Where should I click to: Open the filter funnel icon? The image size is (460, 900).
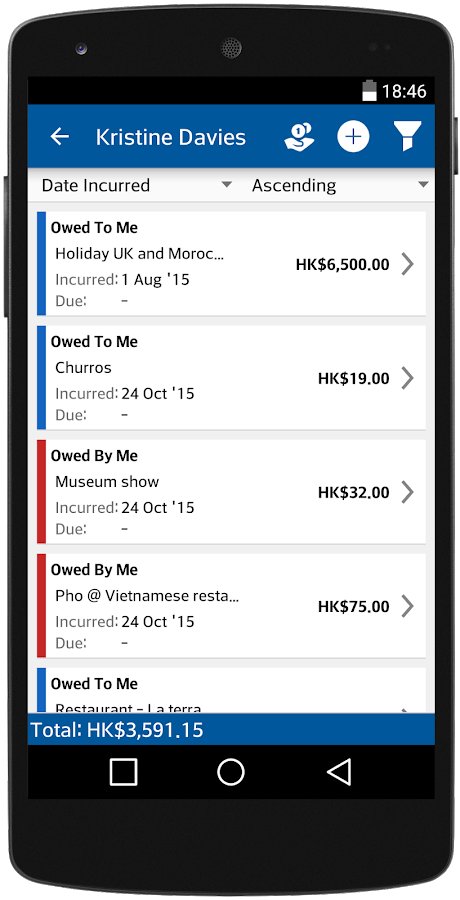coord(408,137)
